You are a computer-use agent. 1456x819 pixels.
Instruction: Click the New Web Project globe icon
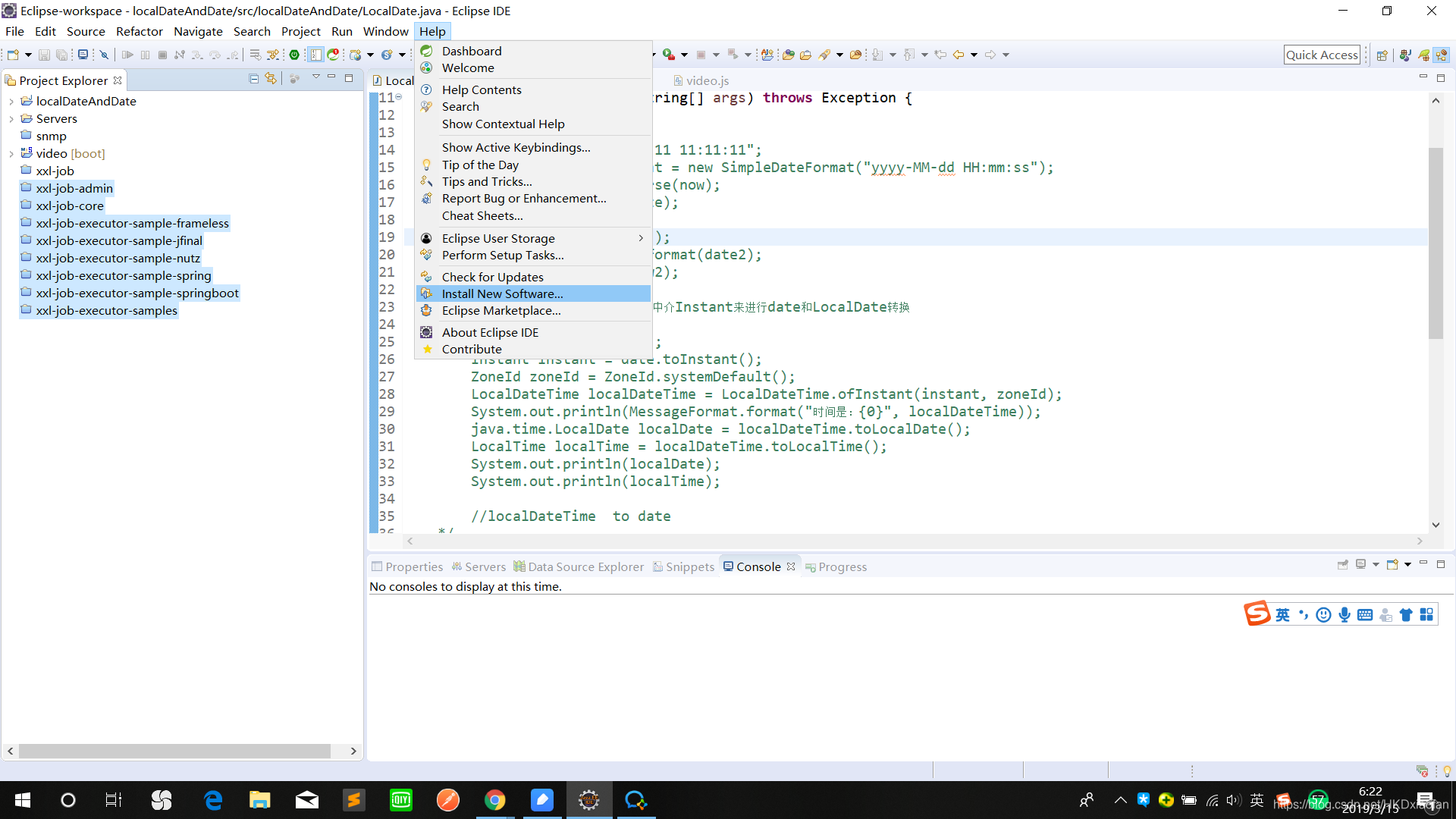(355, 55)
